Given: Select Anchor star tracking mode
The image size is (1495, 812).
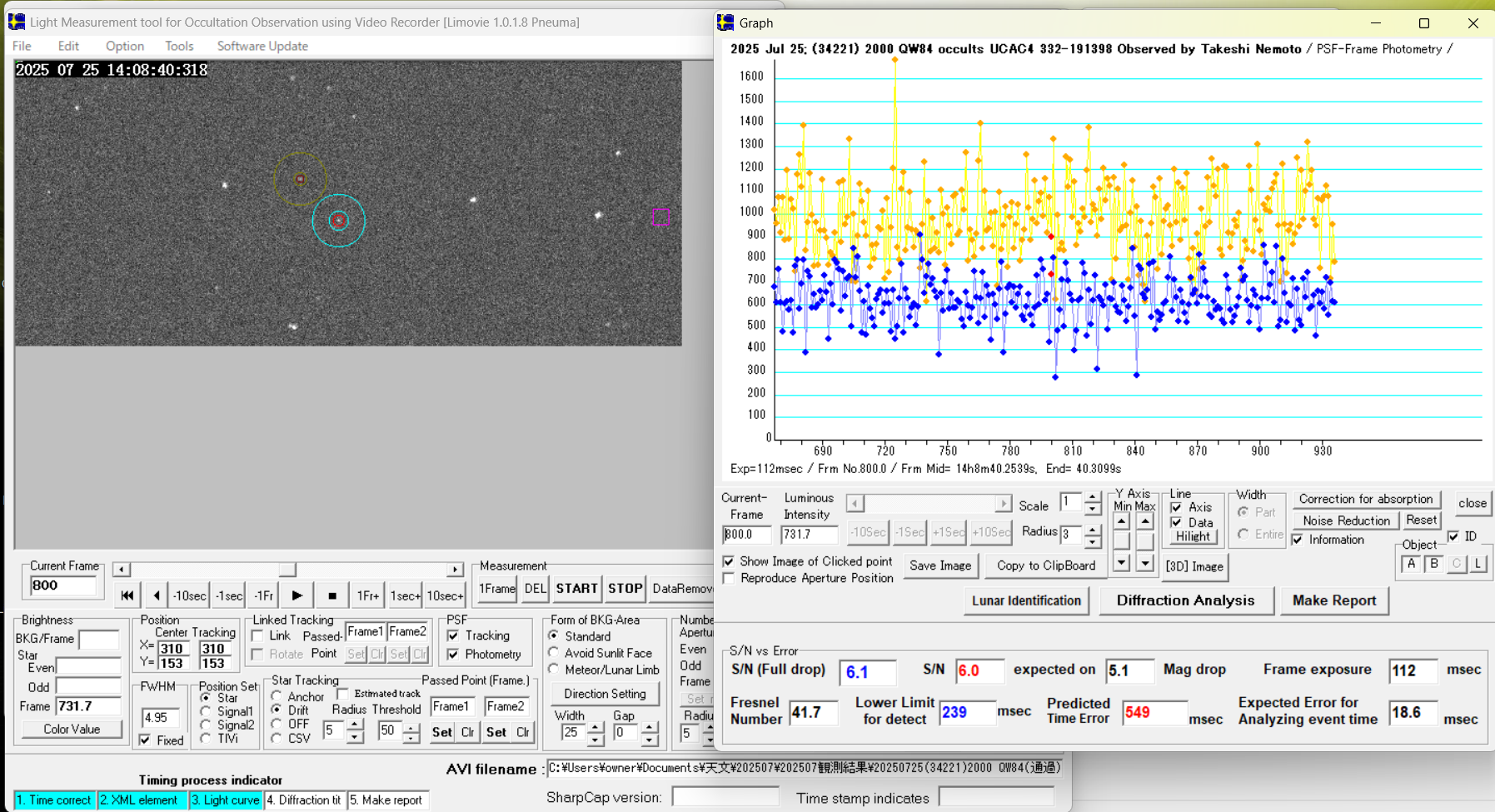Looking at the screenshot, I should [x=277, y=696].
